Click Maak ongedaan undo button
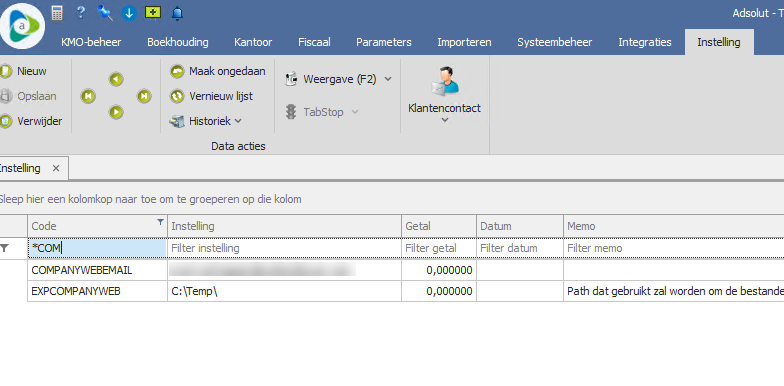This screenshot has width=784, height=386. click(x=218, y=71)
